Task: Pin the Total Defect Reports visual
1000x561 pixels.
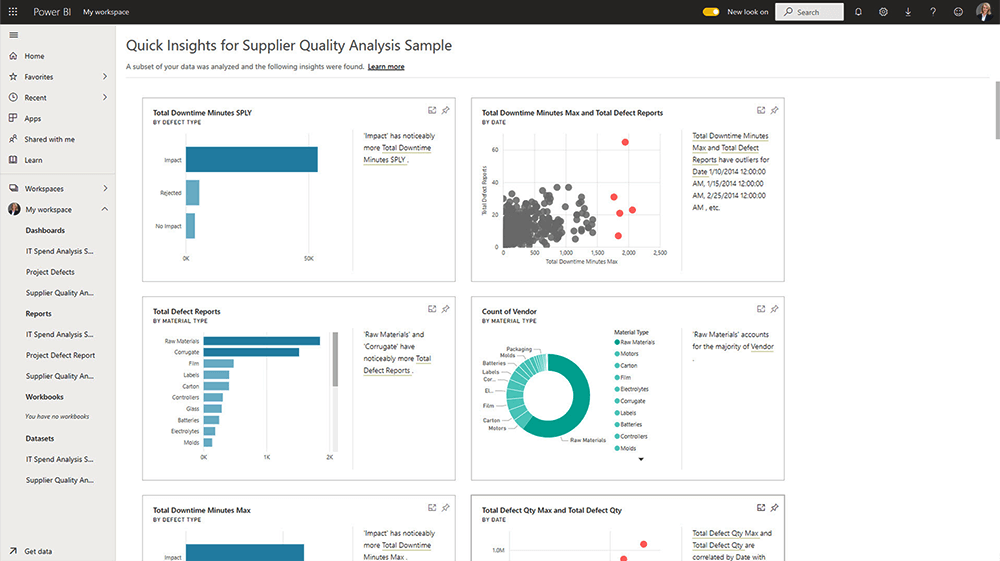Action: point(445,309)
